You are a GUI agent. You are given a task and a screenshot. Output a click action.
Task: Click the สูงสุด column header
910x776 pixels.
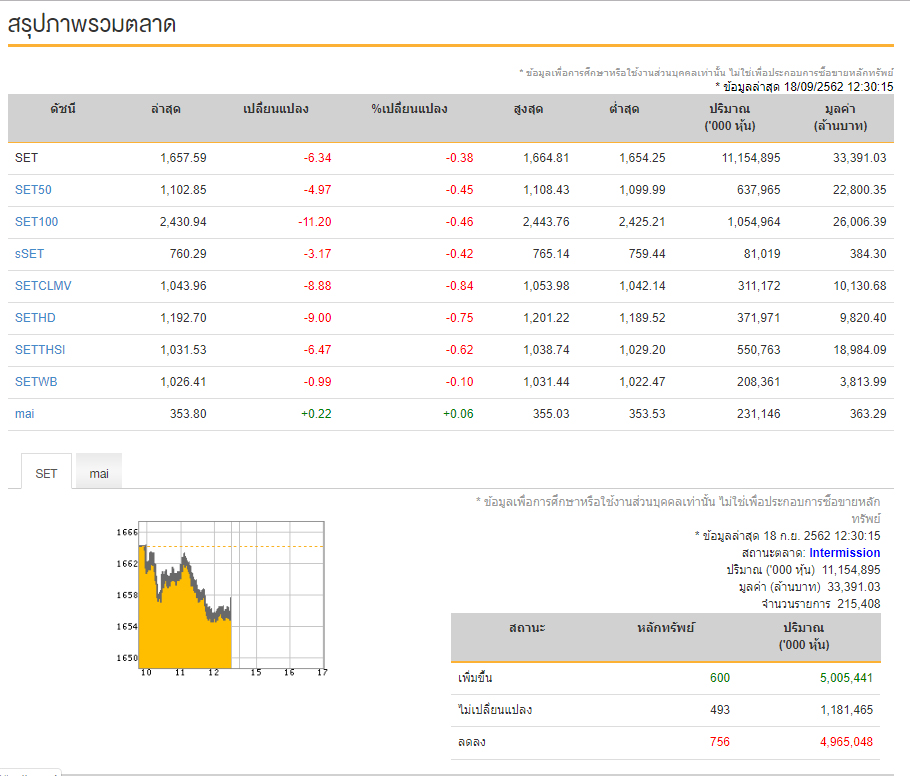pyautogui.click(x=528, y=109)
